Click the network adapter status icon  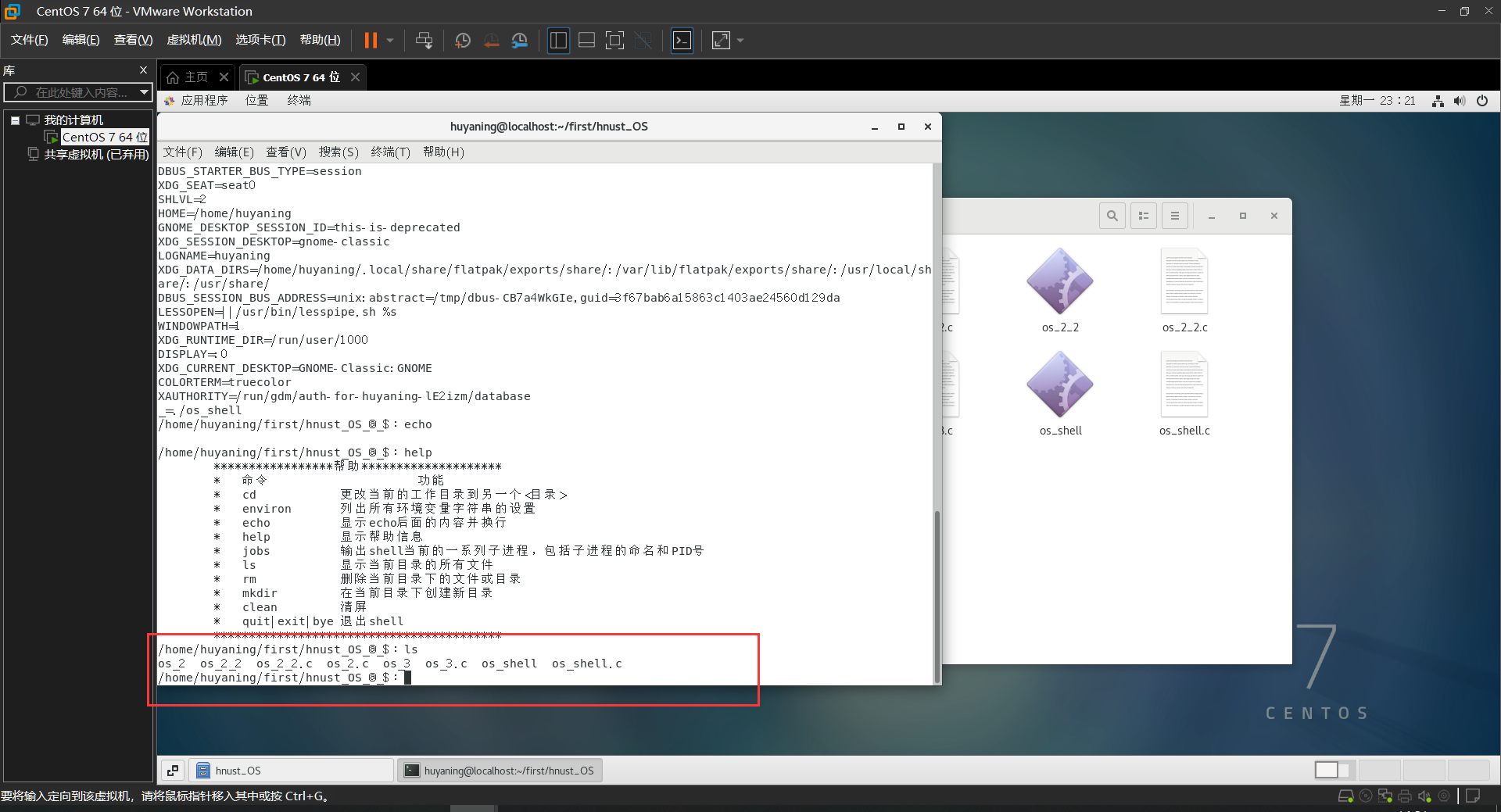point(1385,796)
